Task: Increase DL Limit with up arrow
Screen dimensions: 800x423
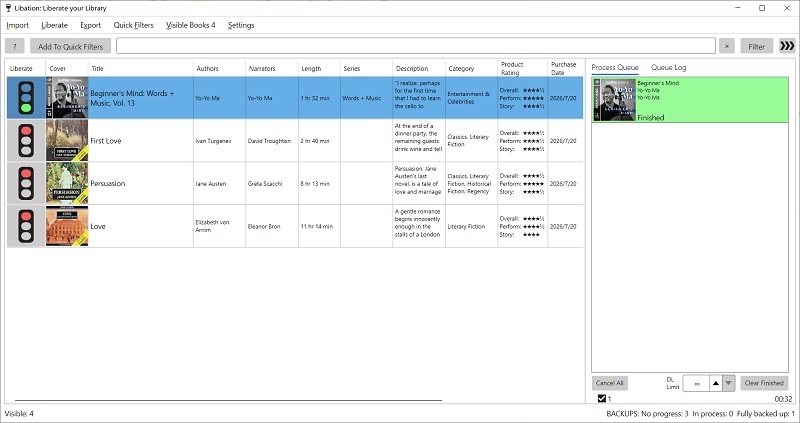Action: [716, 383]
